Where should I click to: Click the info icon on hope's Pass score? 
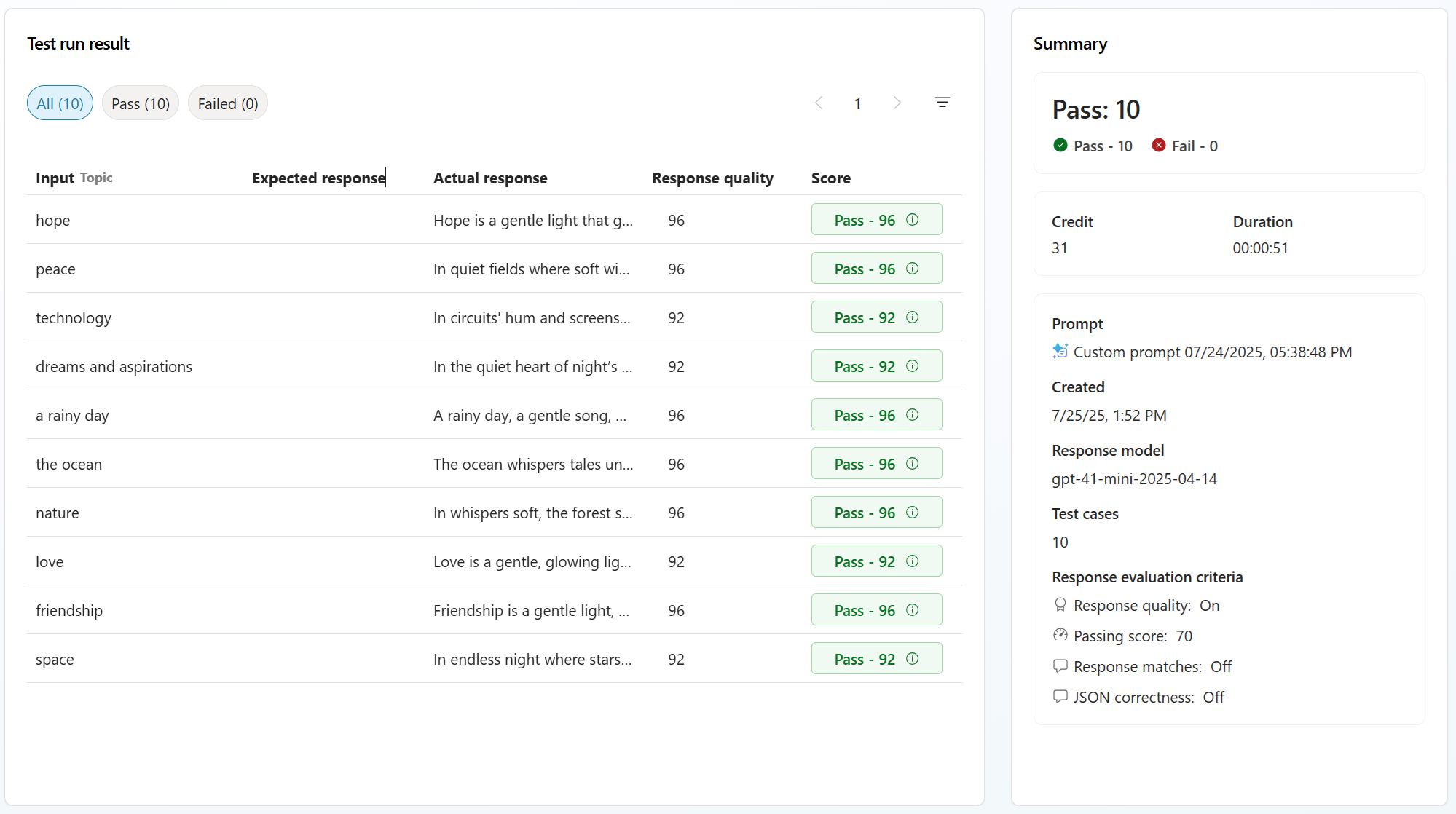913,219
